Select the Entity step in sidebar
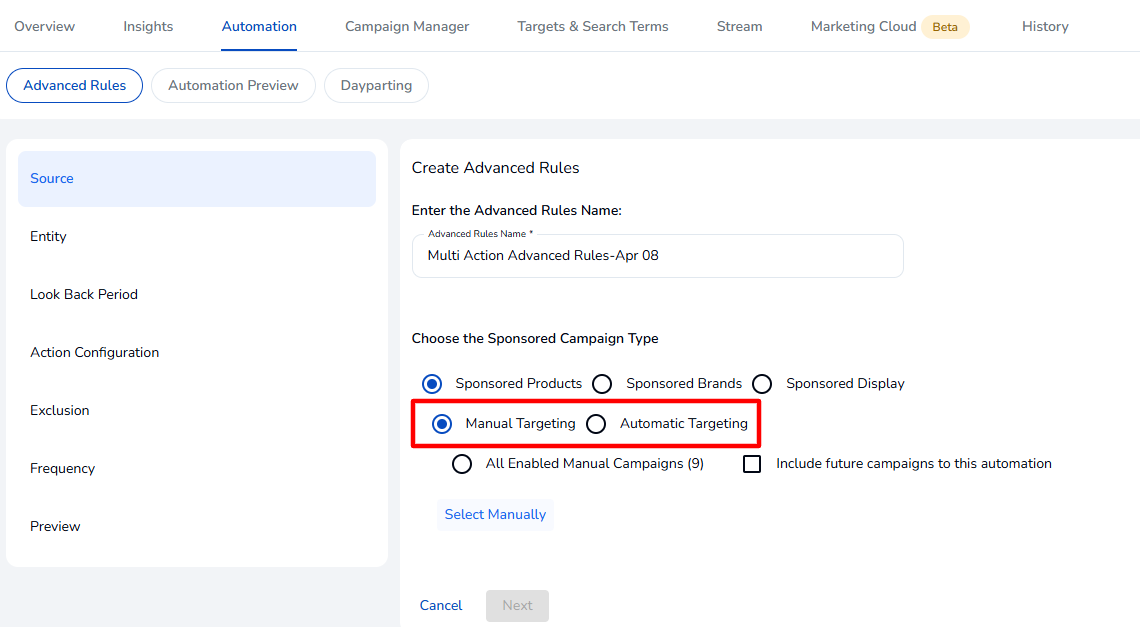This screenshot has width=1140, height=627. [48, 237]
